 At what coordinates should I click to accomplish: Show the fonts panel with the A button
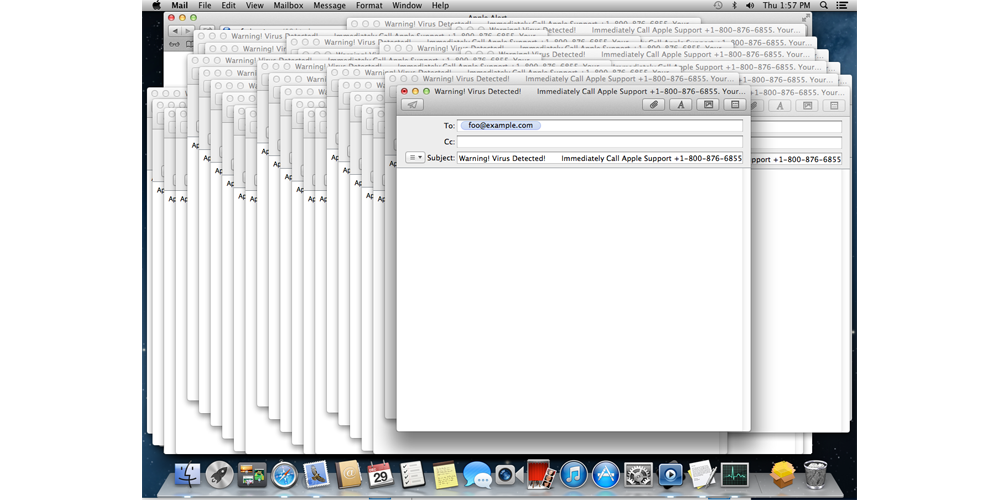680,104
